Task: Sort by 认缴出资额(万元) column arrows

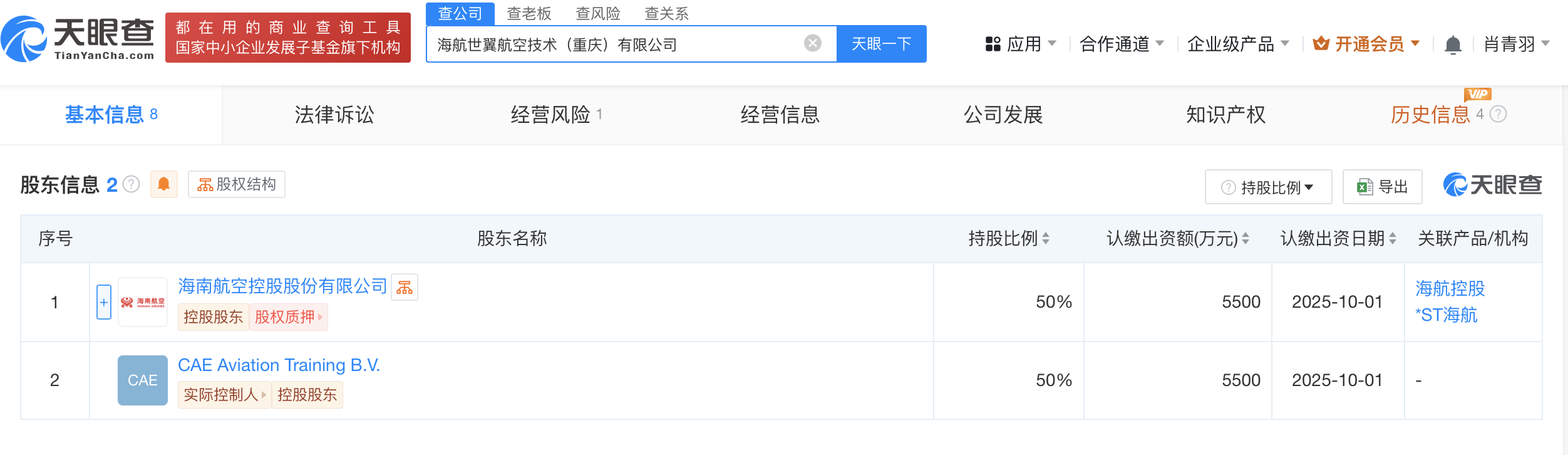Action: (1246, 238)
